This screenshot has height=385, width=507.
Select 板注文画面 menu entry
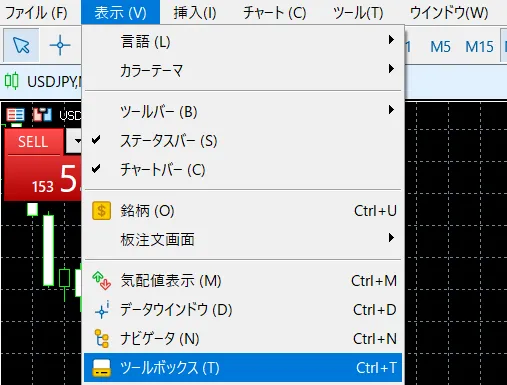243,239
